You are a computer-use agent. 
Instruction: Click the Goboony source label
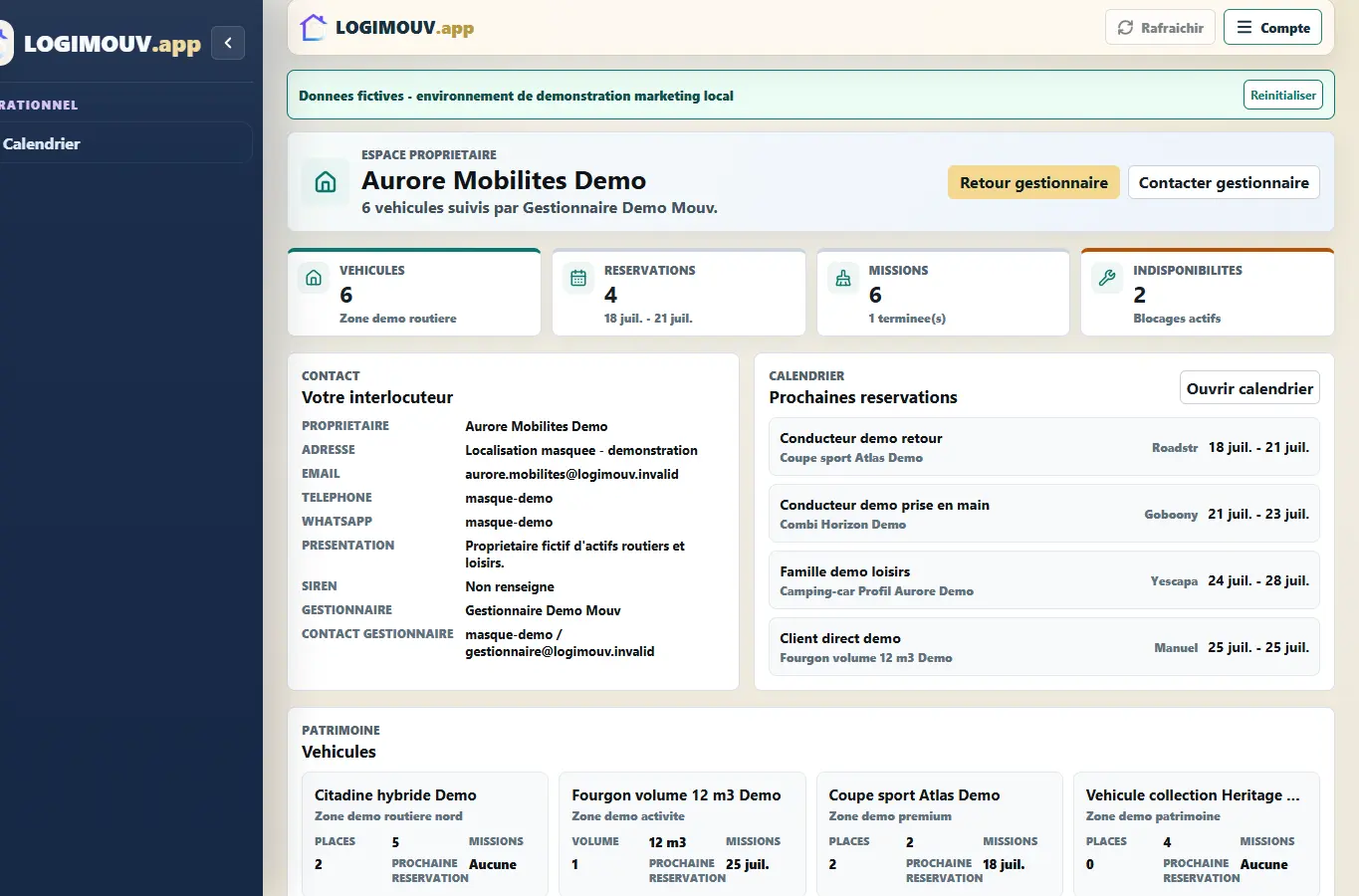click(1171, 515)
